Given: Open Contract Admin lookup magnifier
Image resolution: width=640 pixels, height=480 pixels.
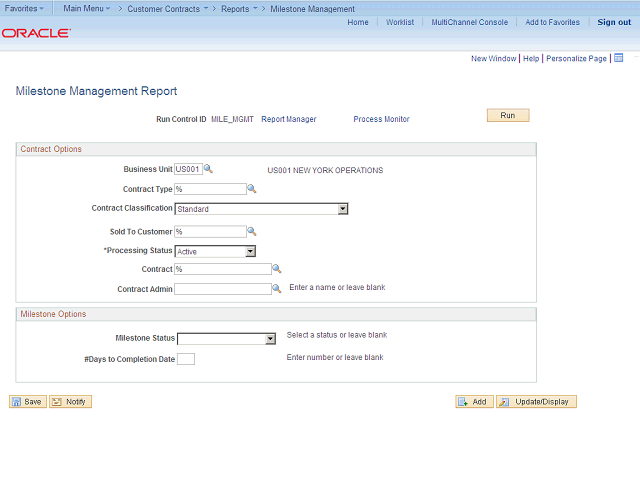Looking at the screenshot, I should click(x=277, y=289).
